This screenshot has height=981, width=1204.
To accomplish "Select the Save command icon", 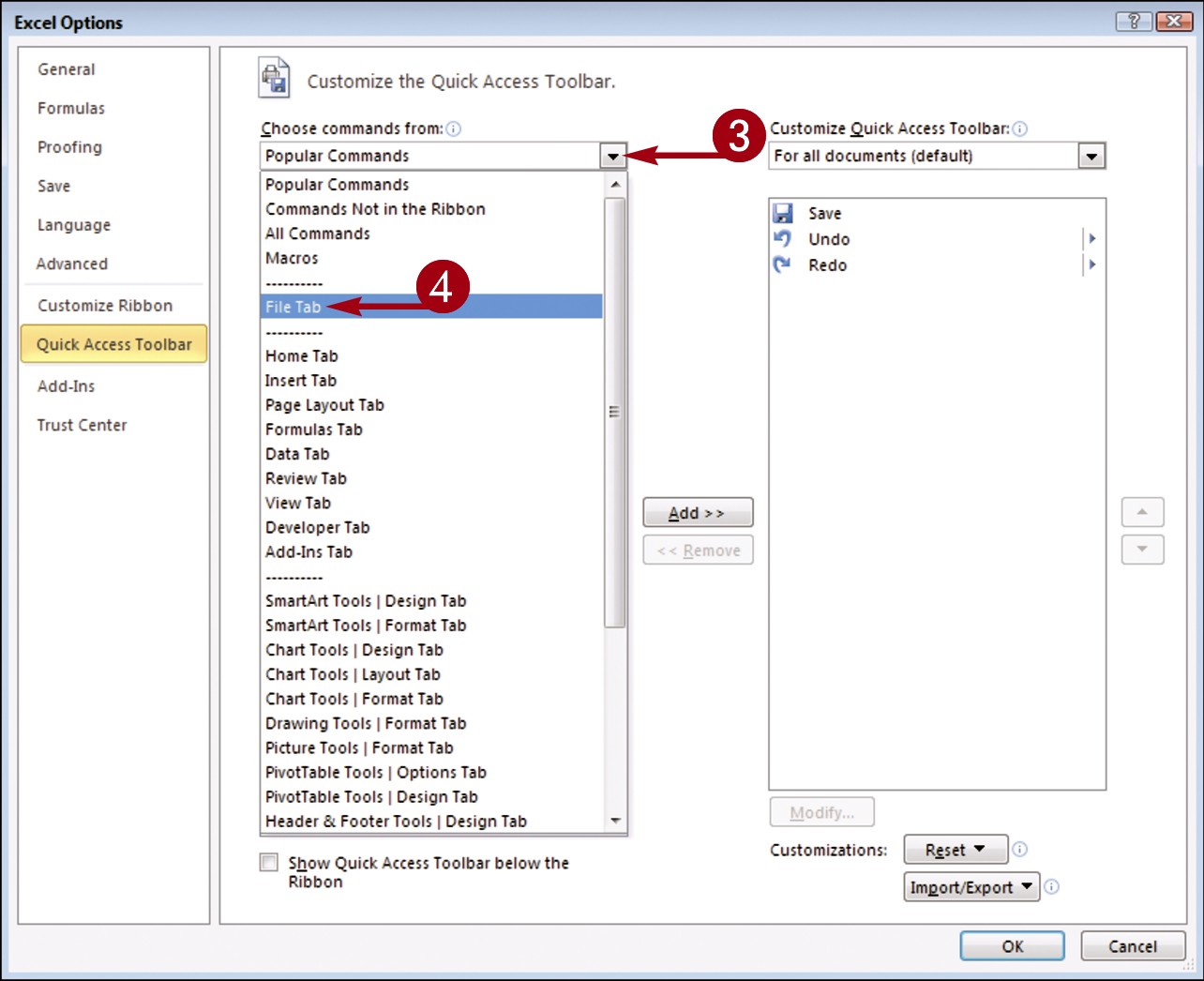I will [x=783, y=214].
